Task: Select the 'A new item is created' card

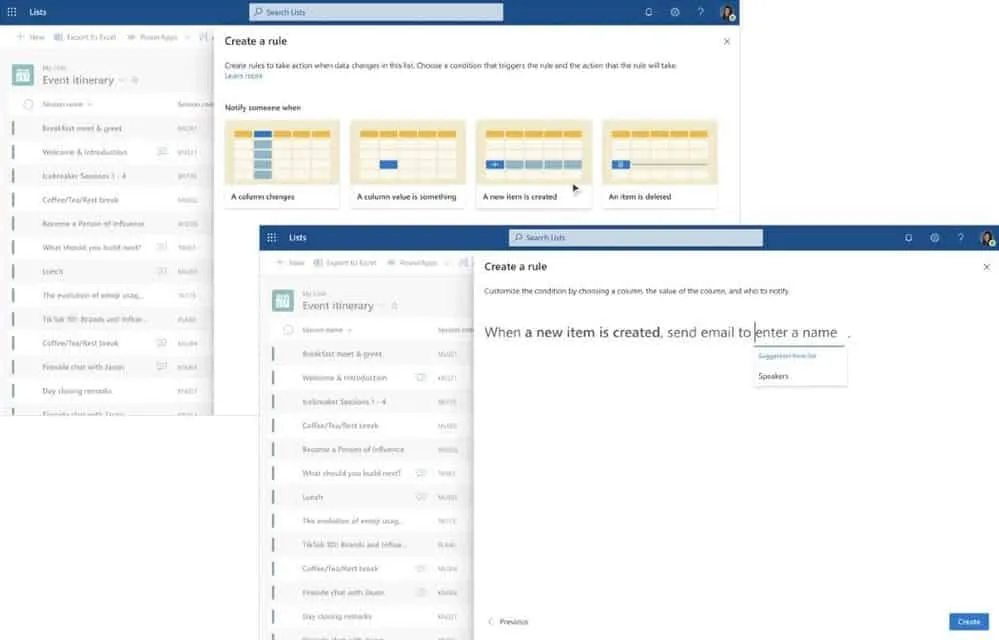Action: click(533, 163)
